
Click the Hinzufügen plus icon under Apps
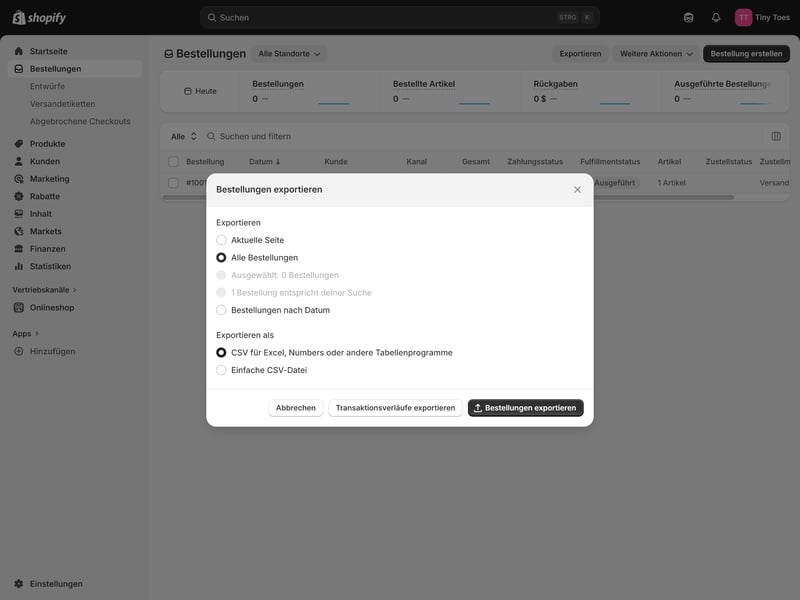click(19, 351)
